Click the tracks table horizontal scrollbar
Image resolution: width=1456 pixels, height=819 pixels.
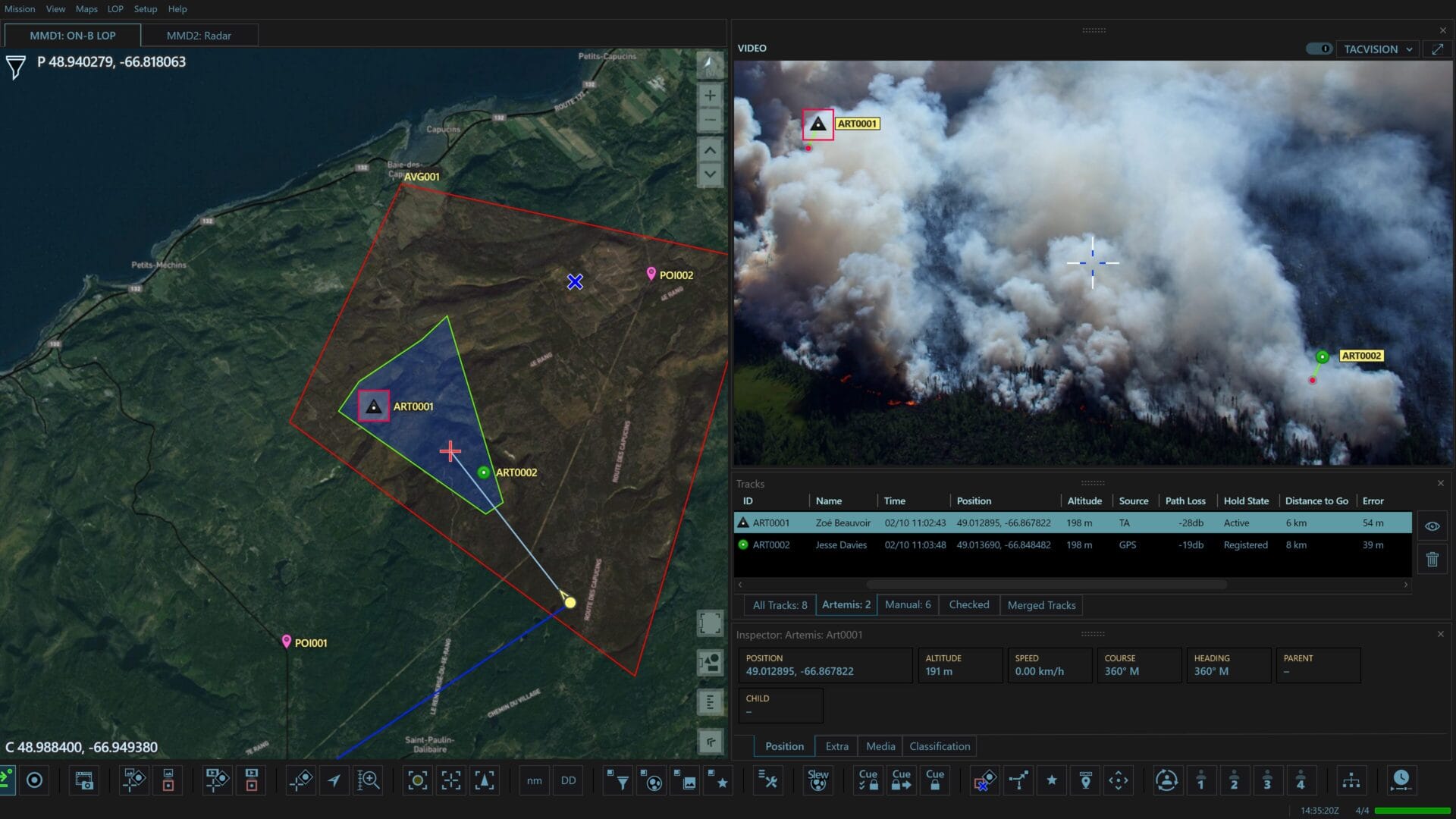pyautogui.click(x=1046, y=585)
